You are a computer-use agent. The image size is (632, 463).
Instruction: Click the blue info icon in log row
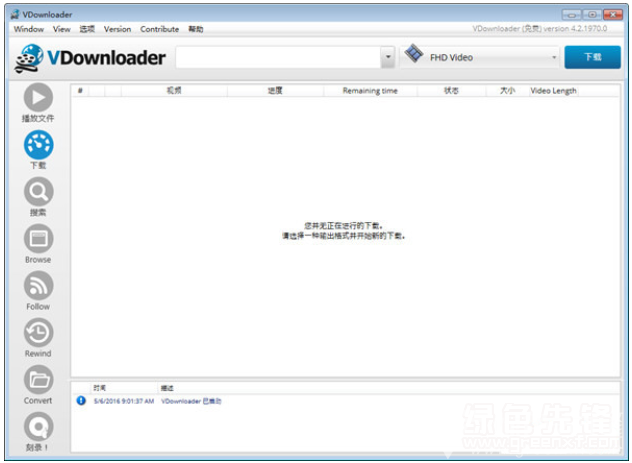click(81, 401)
